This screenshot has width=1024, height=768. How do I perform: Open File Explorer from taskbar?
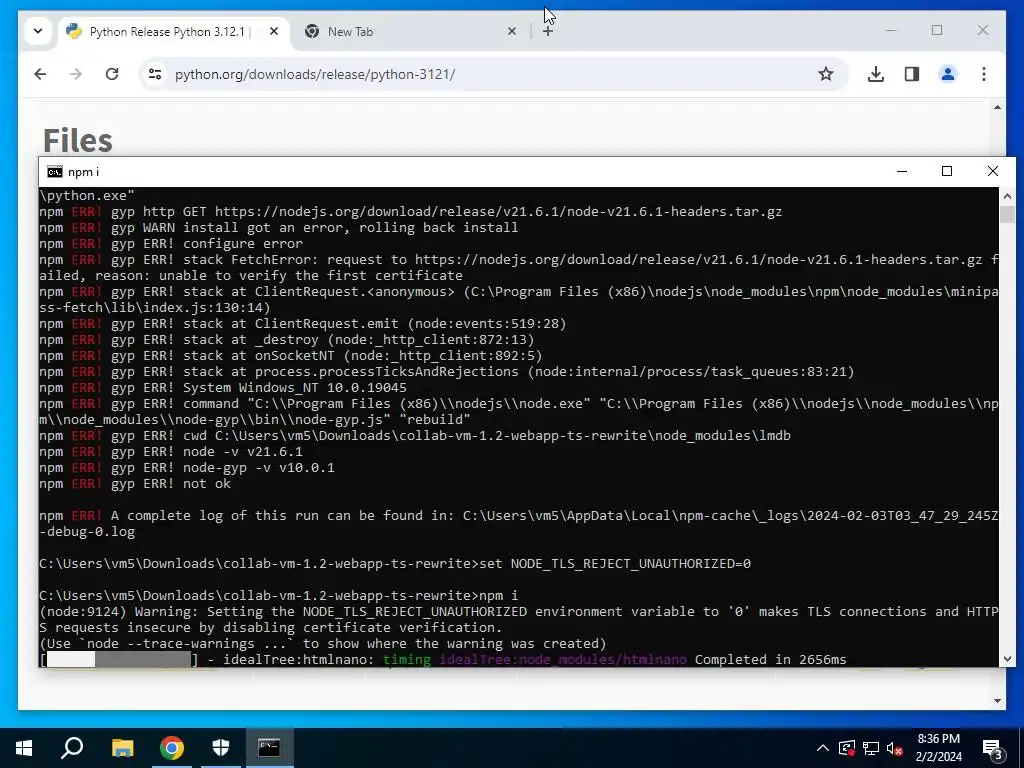click(122, 748)
